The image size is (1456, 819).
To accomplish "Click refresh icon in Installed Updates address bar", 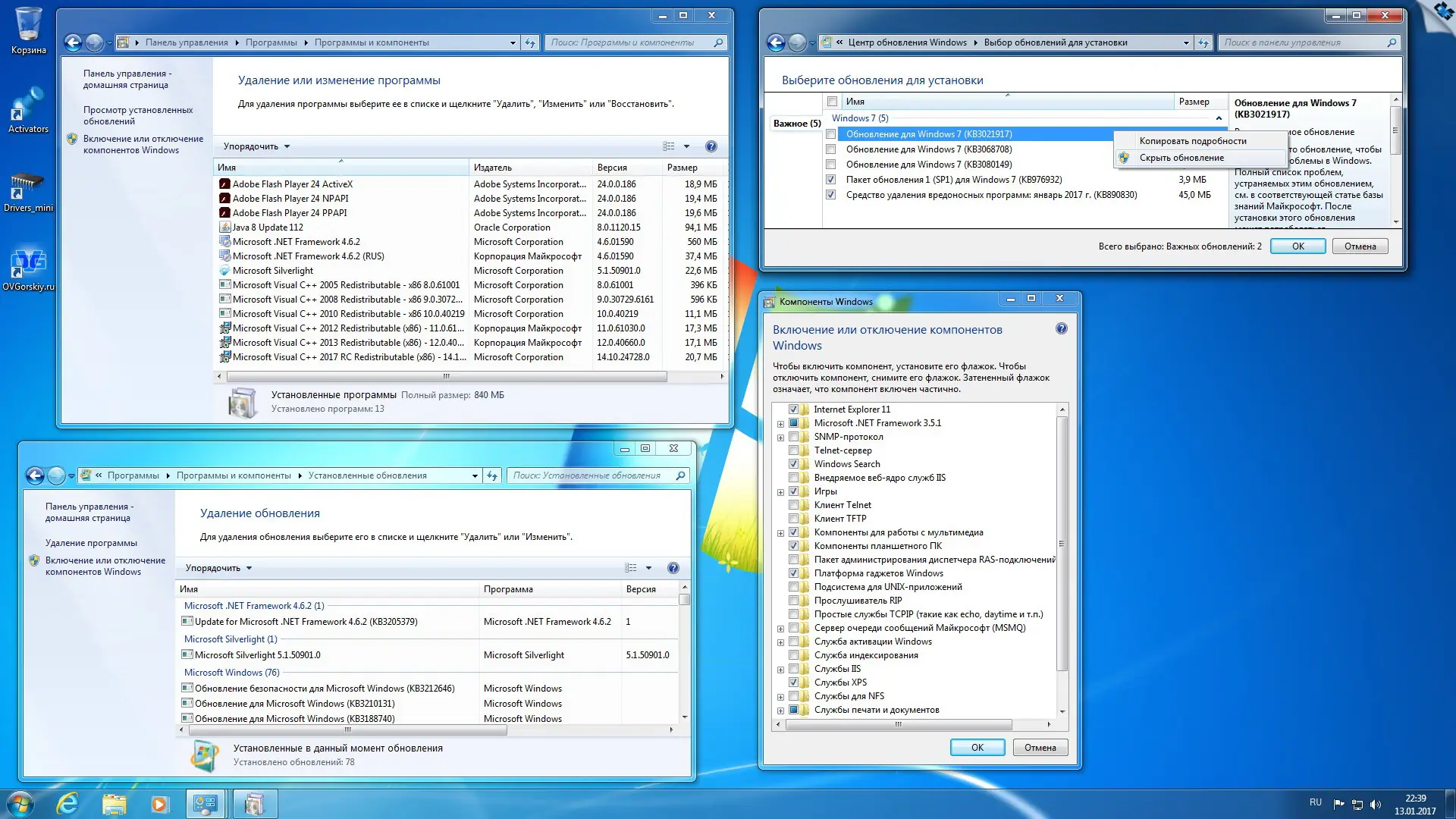I will point(492,475).
